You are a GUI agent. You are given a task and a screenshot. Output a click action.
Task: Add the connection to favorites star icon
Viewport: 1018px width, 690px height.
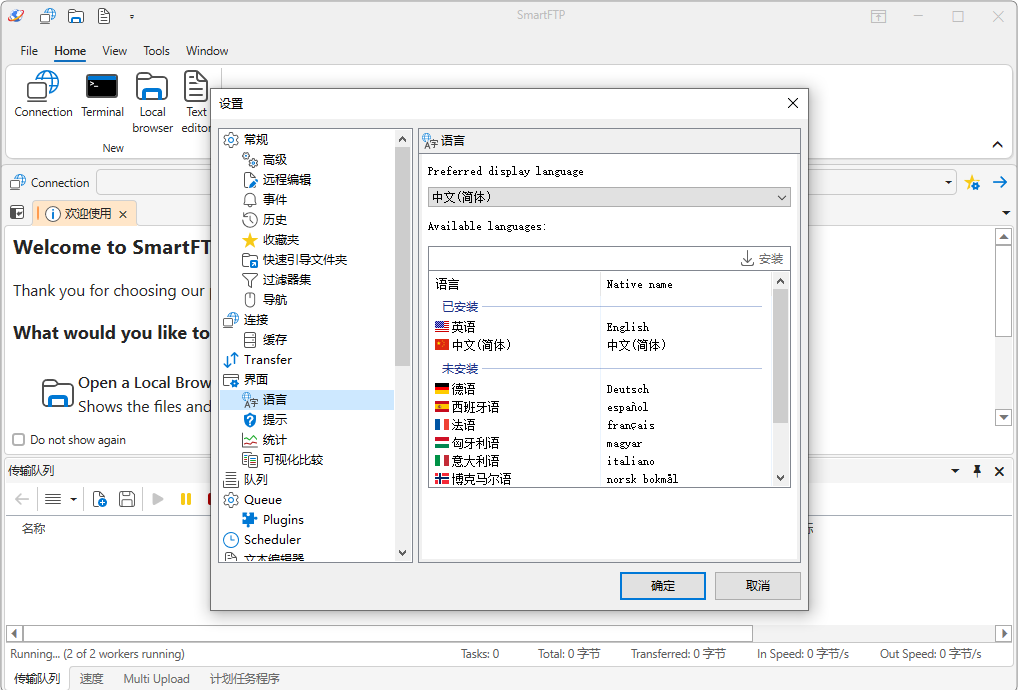click(972, 182)
